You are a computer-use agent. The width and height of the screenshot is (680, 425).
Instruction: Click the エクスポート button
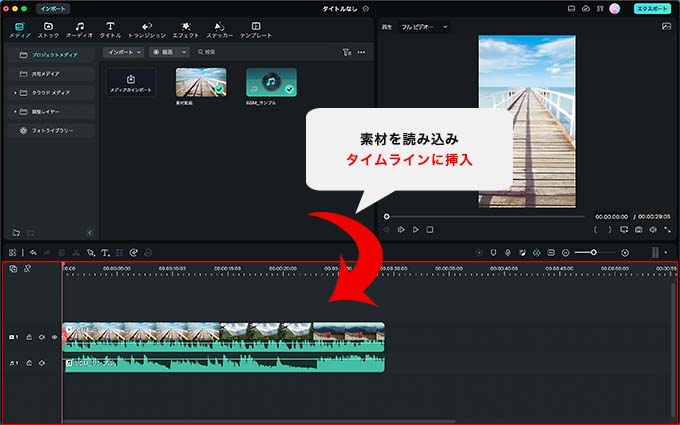coord(652,9)
